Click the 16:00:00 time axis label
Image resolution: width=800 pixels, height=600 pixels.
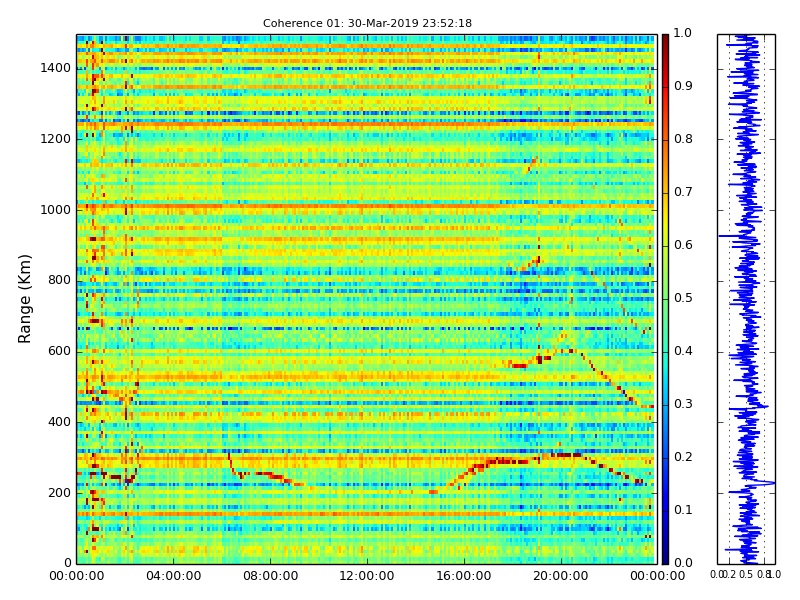[x=464, y=576]
